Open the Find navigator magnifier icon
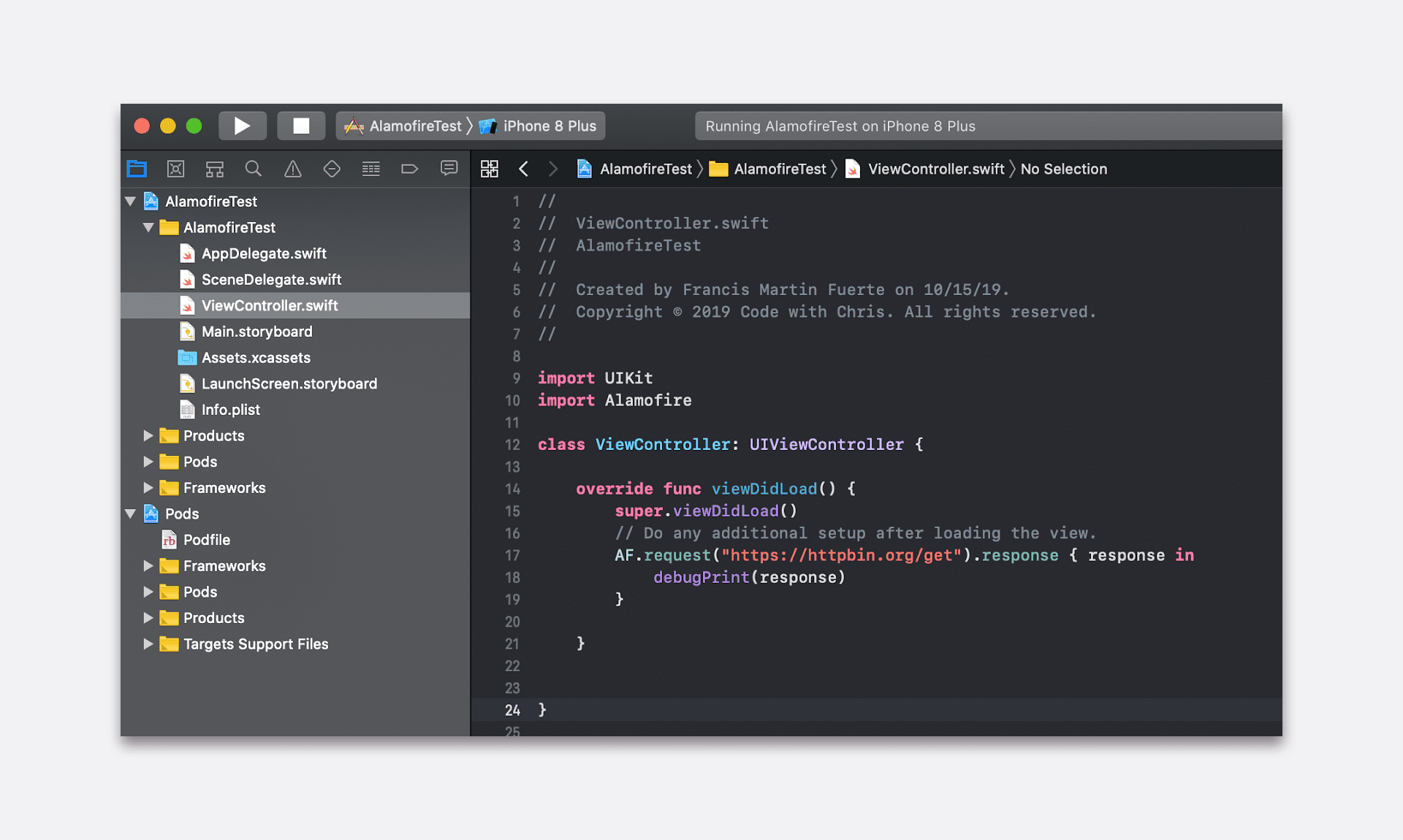This screenshot has width=1403, height=840. [x=254, y=169]
